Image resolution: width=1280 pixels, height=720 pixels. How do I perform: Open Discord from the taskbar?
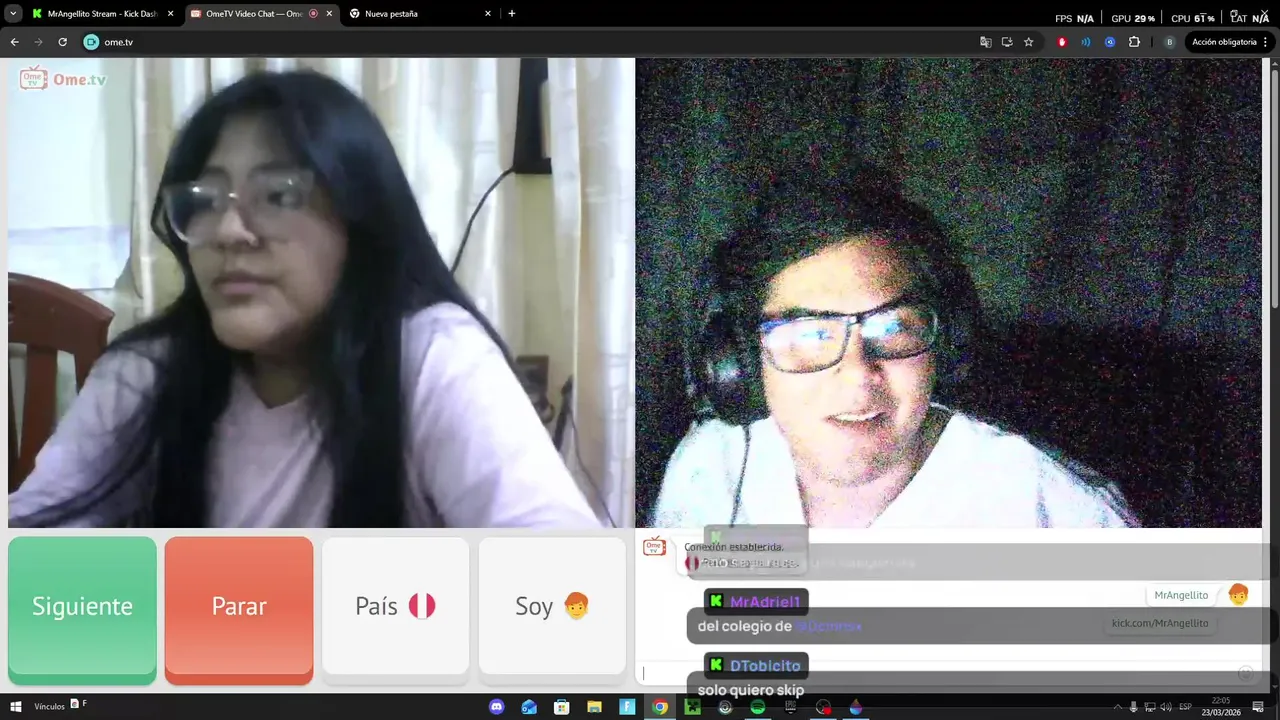point(497,707)
